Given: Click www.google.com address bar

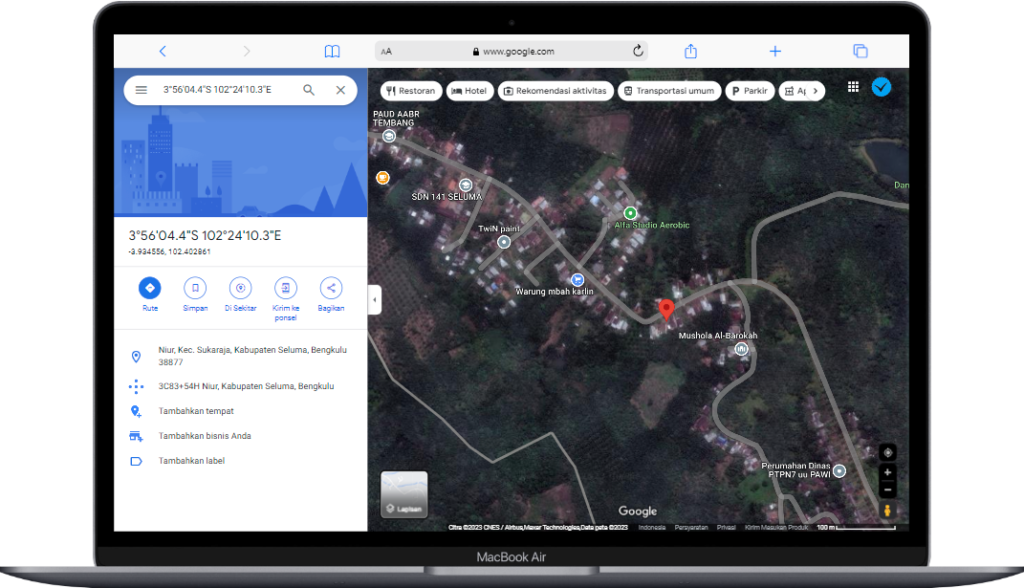Looking at the screenshot, I should (x=511, y=51).
